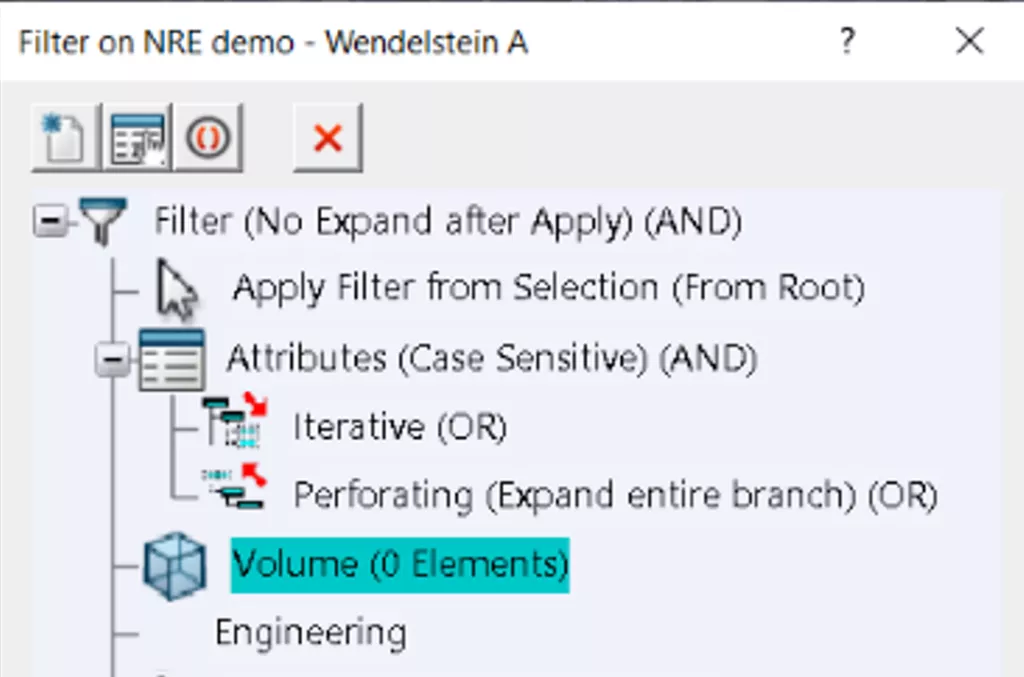The image size is (1024, 677).
Task: Select the Iterative (OR) entry
Action: (x=400, y=425)
